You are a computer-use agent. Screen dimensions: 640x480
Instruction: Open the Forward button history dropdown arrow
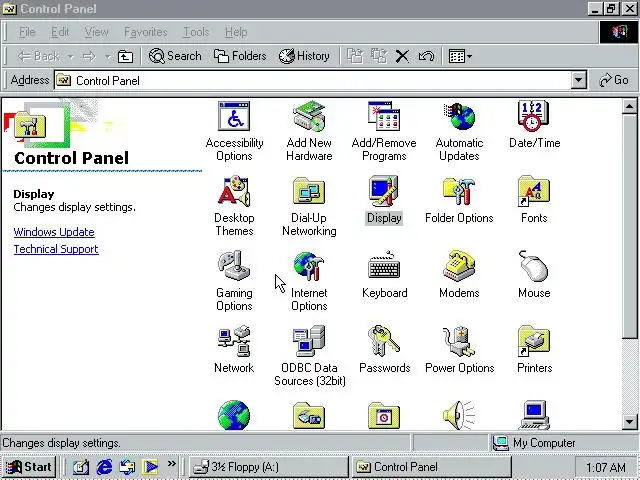coord(108,56)
